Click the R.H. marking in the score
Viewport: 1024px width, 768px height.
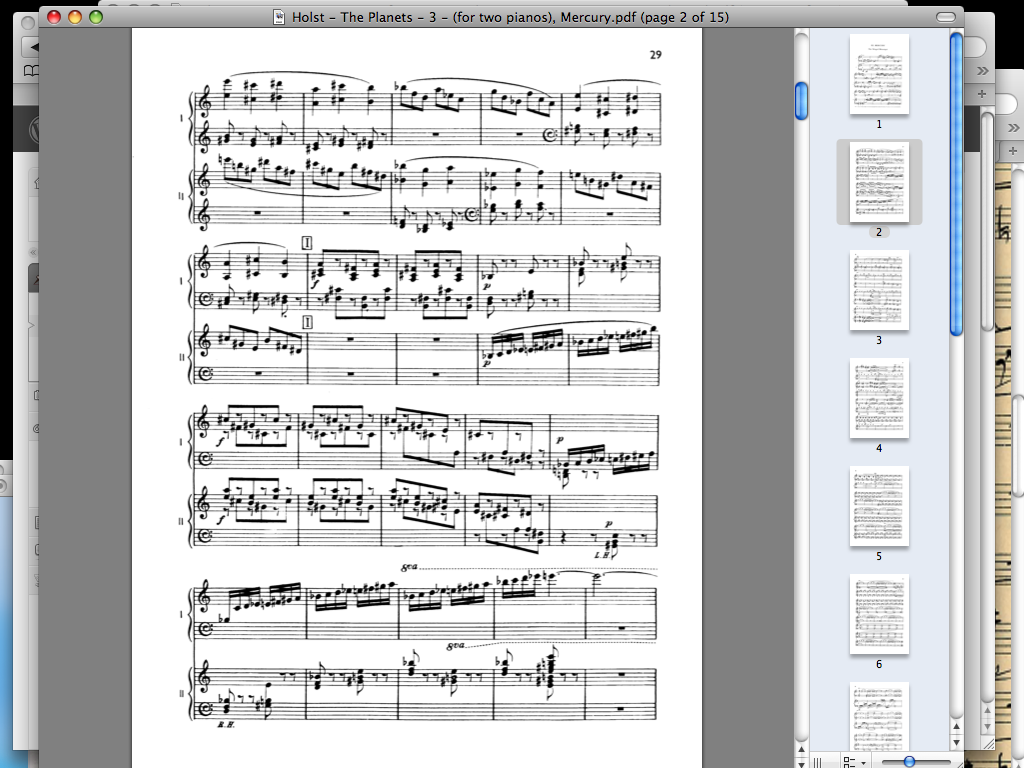(x=226, y=725)
